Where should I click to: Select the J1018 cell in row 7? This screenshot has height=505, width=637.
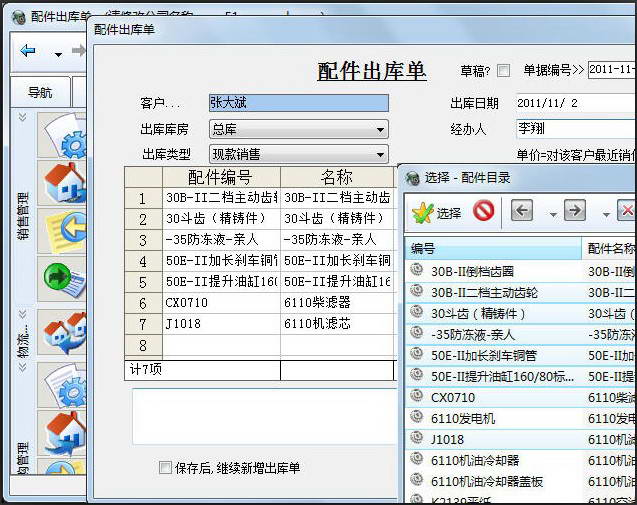pos(221,324)
